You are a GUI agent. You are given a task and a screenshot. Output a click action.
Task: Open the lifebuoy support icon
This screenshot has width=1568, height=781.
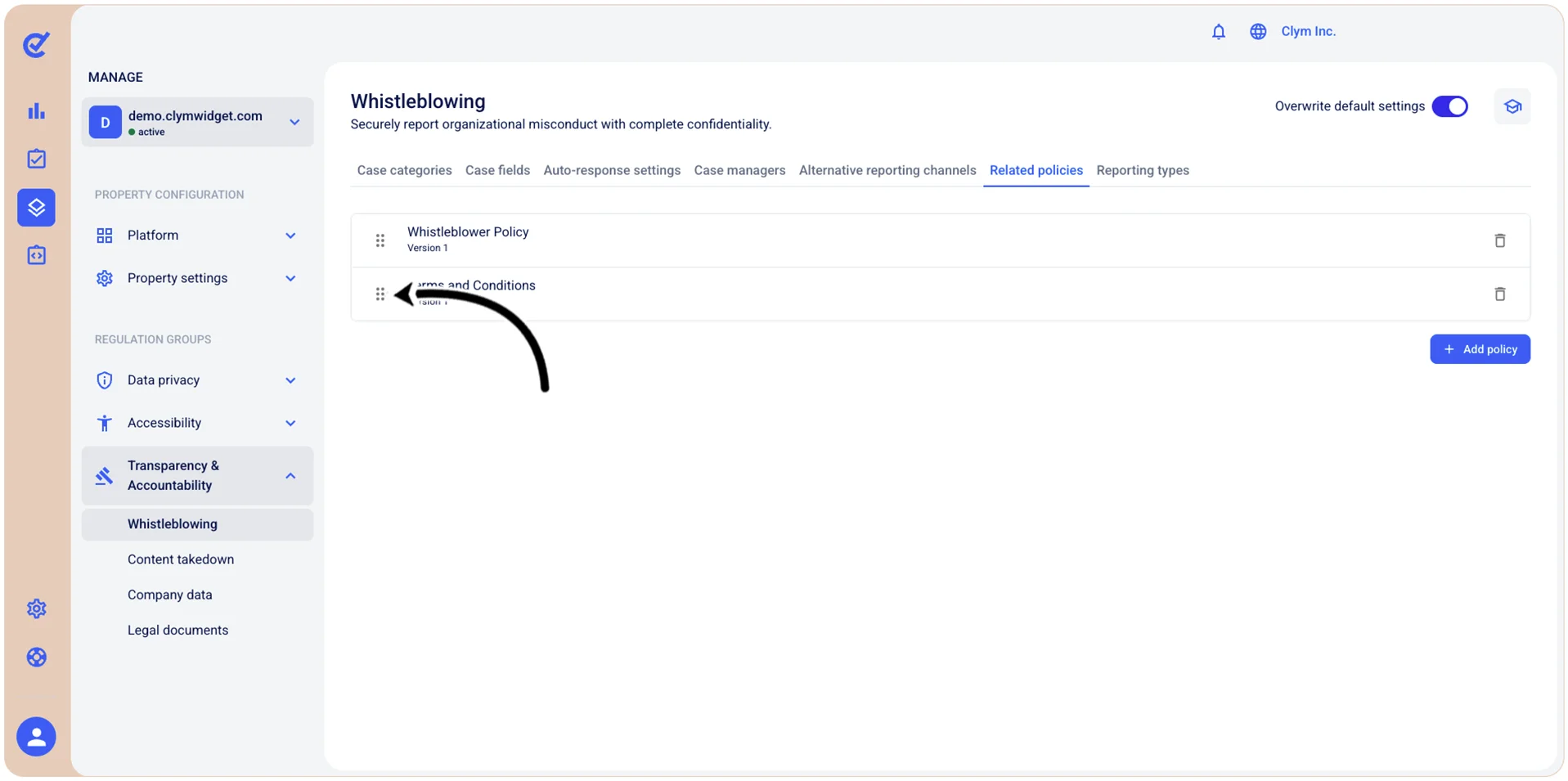[x=36, y=658]
